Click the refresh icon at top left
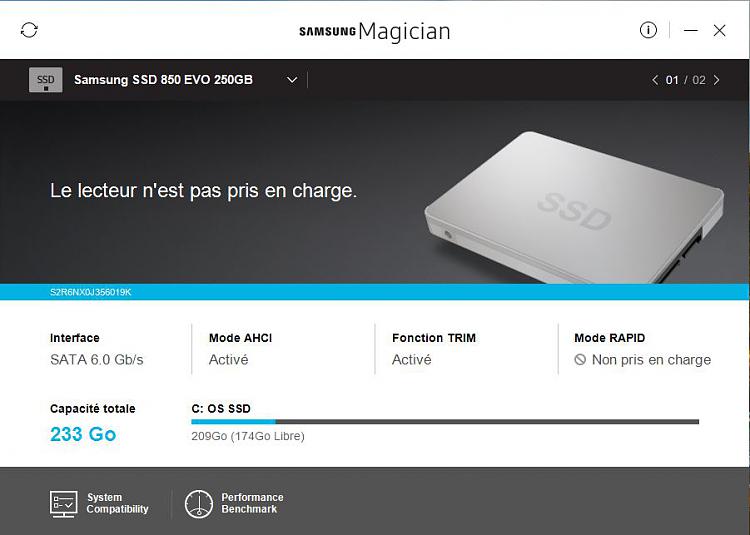Image resolution: width=750 pixels, height=535 pixels. point(29,30)
